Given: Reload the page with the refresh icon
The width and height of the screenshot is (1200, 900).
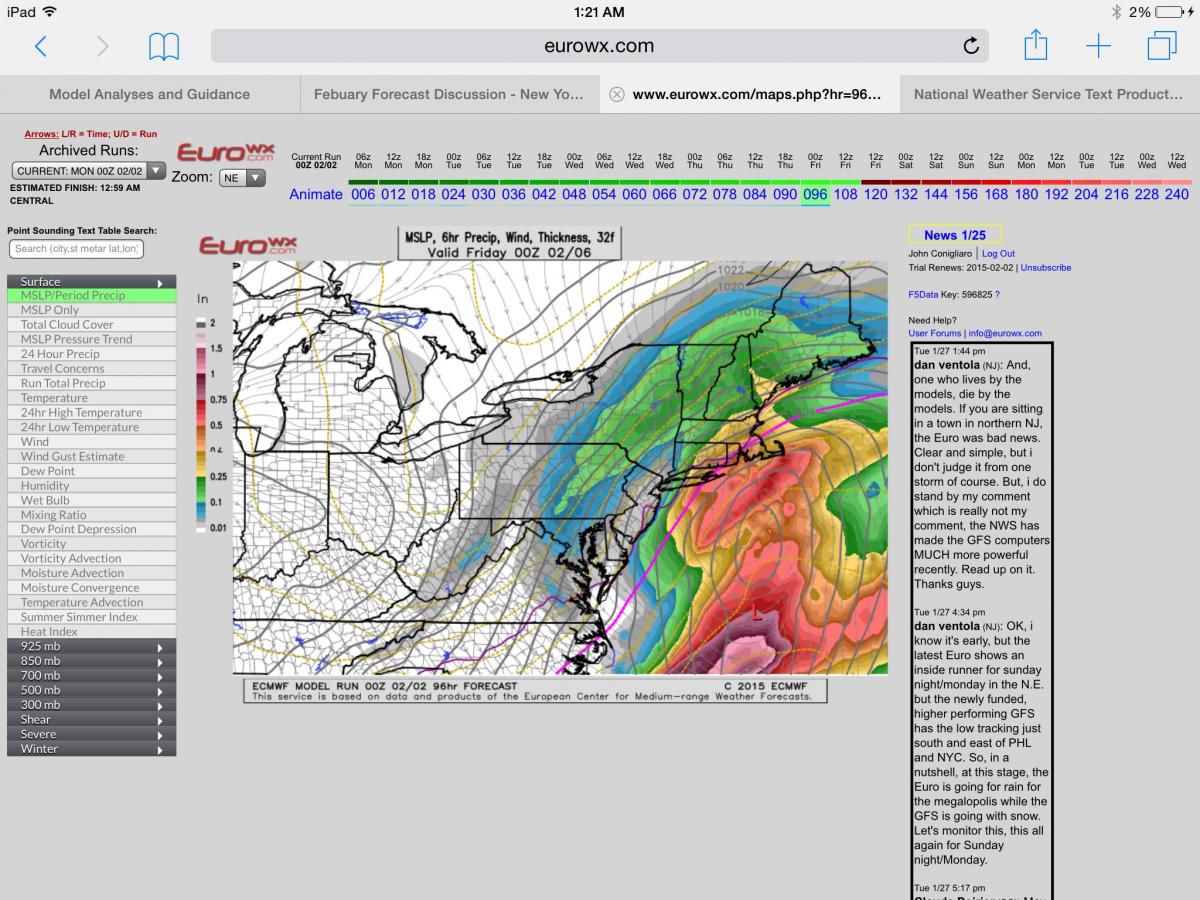Looking at the screenshot, I should click(x=970, y=46).
